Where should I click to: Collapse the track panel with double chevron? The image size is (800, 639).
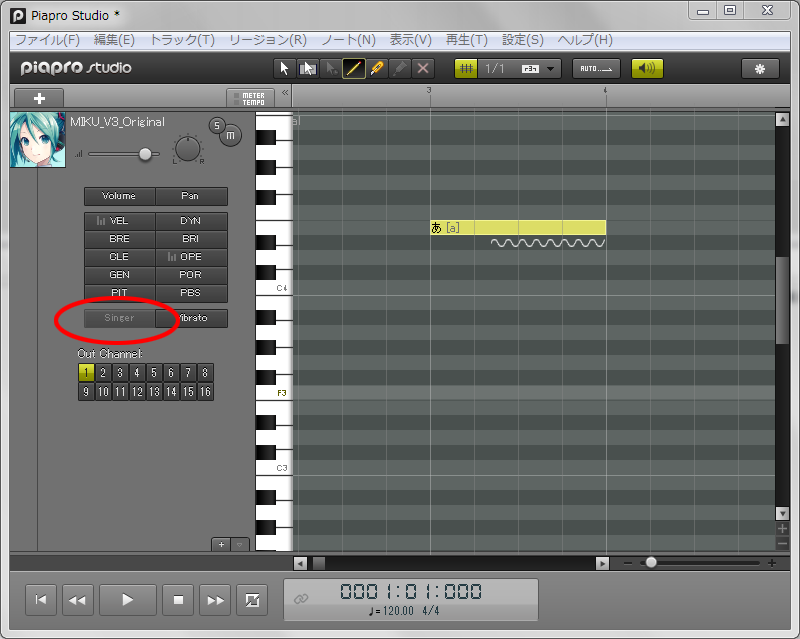point(285,92)
